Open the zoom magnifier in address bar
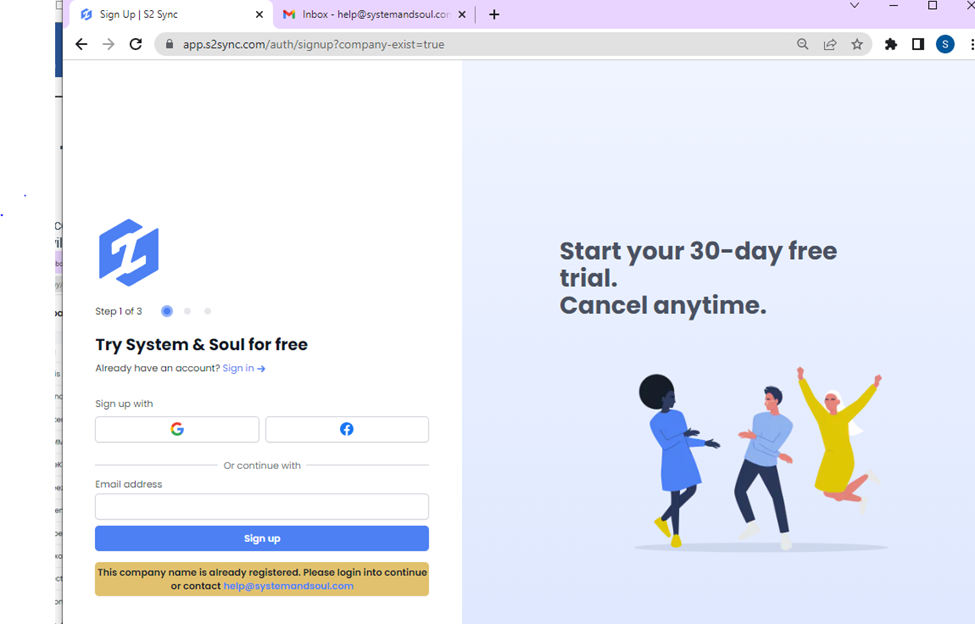Viewport: 975px width, 624px height. click(x=803, y=44)
